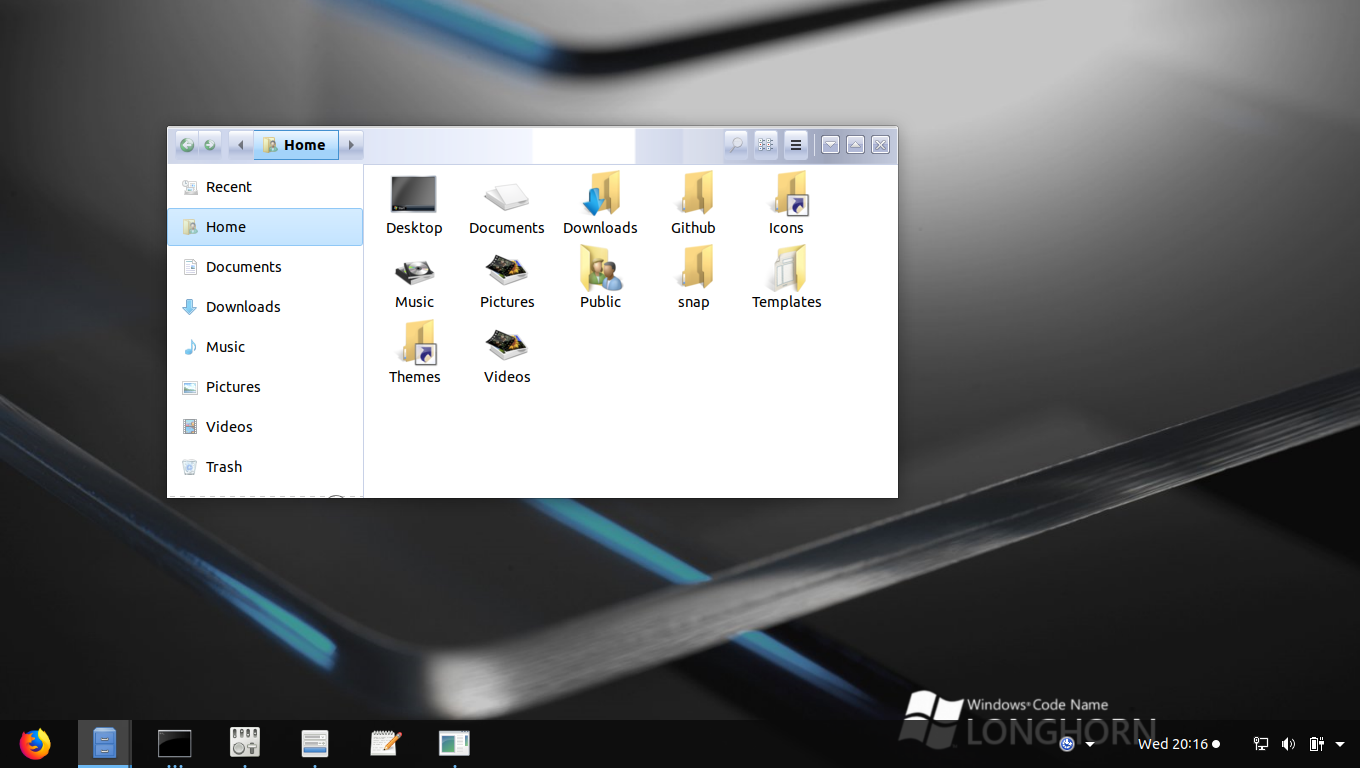Select the Themes shortcut folder

(418, 343)
